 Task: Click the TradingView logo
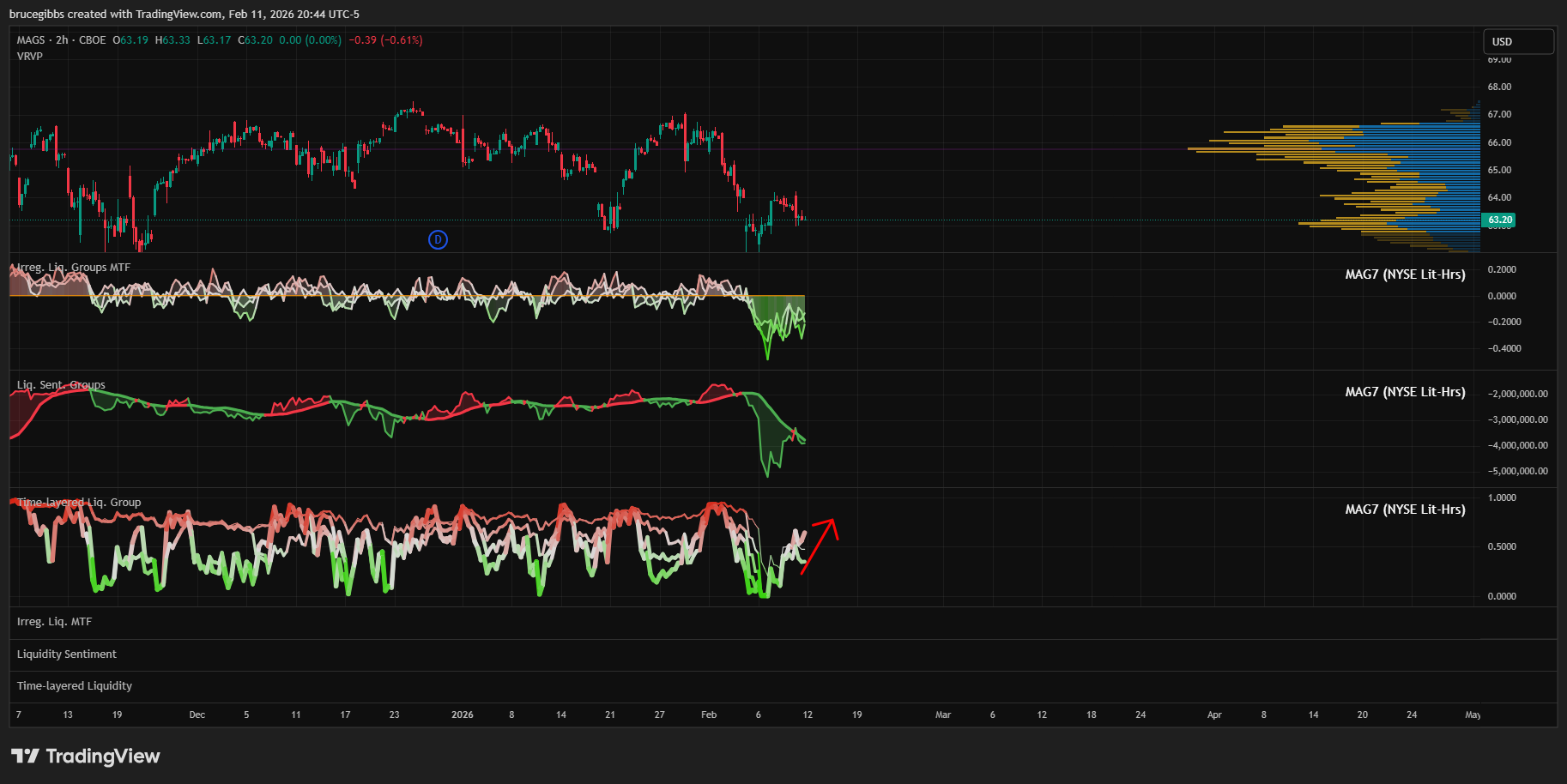pyautogui.click(x=86, y=756)
